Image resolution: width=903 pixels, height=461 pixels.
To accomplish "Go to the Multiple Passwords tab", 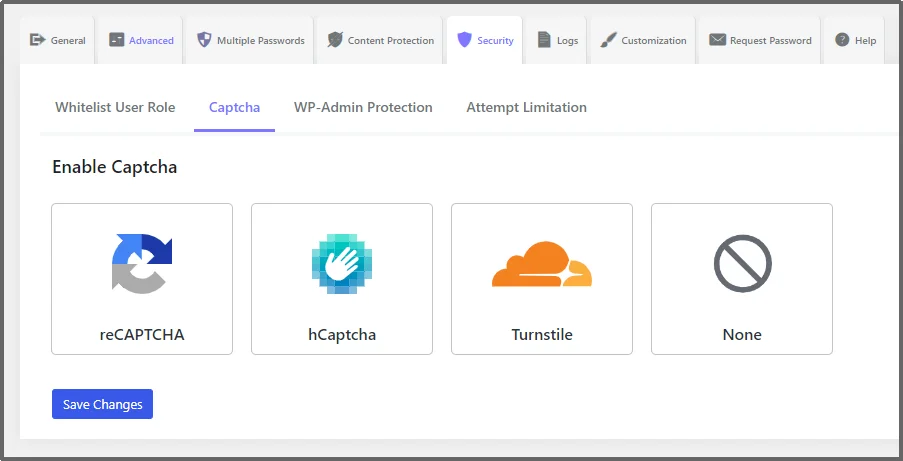I will pyautogui.click(x=249, y=40).
